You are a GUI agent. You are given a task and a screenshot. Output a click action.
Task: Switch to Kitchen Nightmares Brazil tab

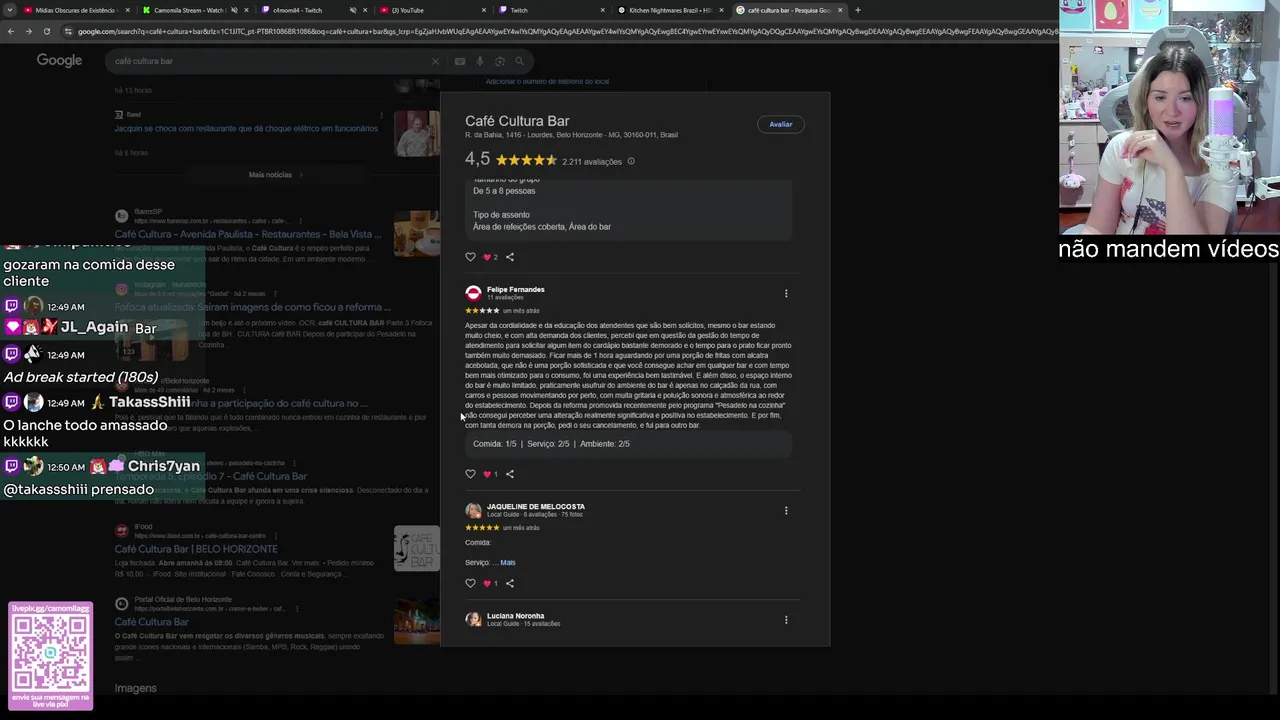pyautogui.click(x=670, y=10)
